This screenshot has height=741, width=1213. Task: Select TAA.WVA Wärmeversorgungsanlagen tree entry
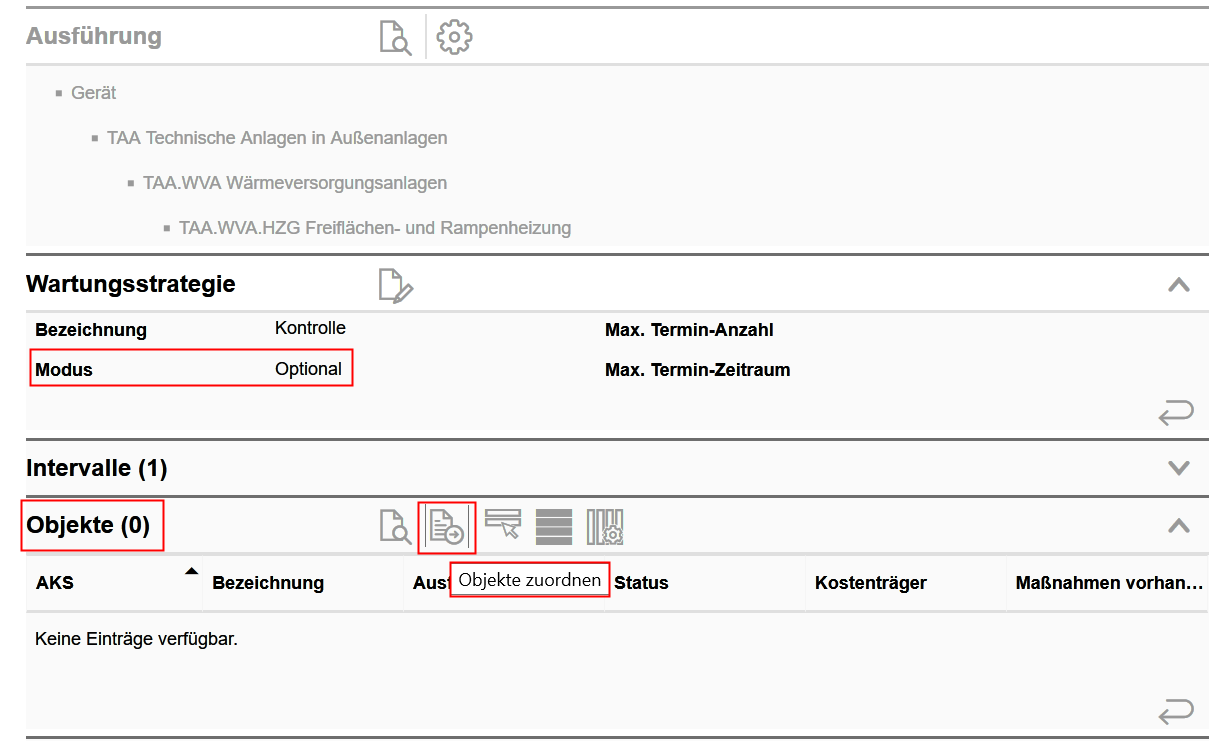pos(295,183)
